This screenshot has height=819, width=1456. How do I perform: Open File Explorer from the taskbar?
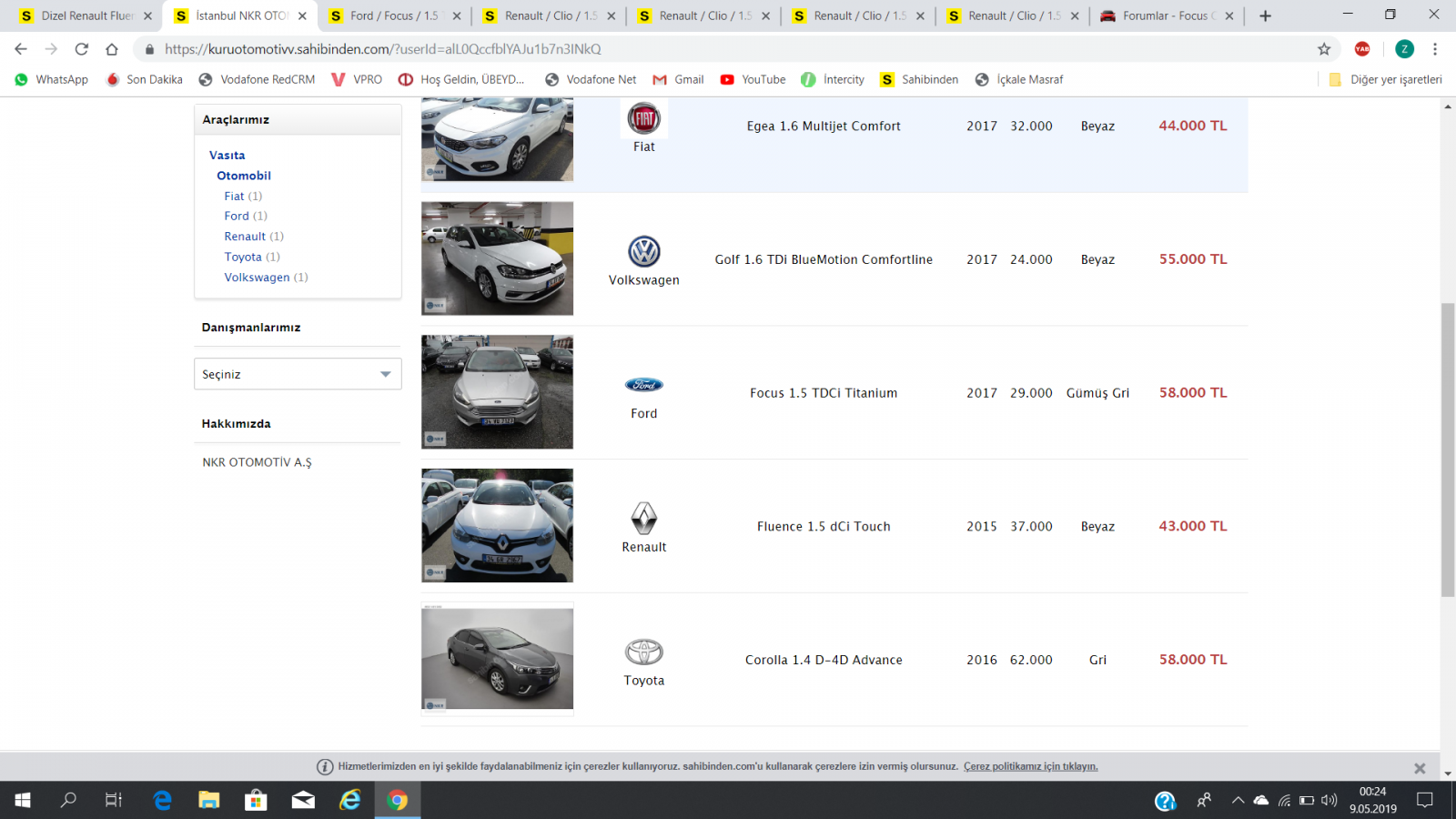coord(209,800)
